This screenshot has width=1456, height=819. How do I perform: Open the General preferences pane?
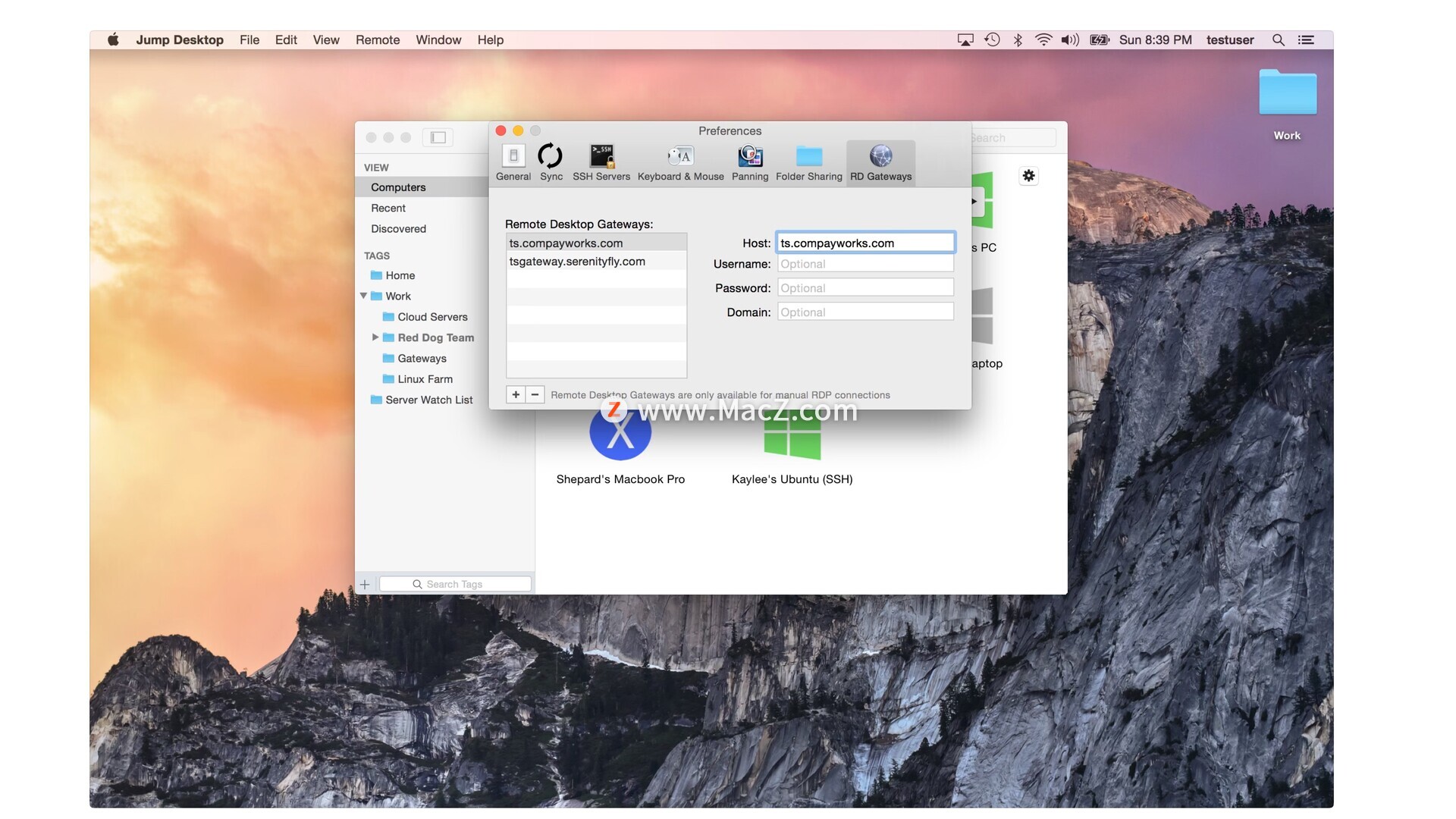click(x=513, y=163)
